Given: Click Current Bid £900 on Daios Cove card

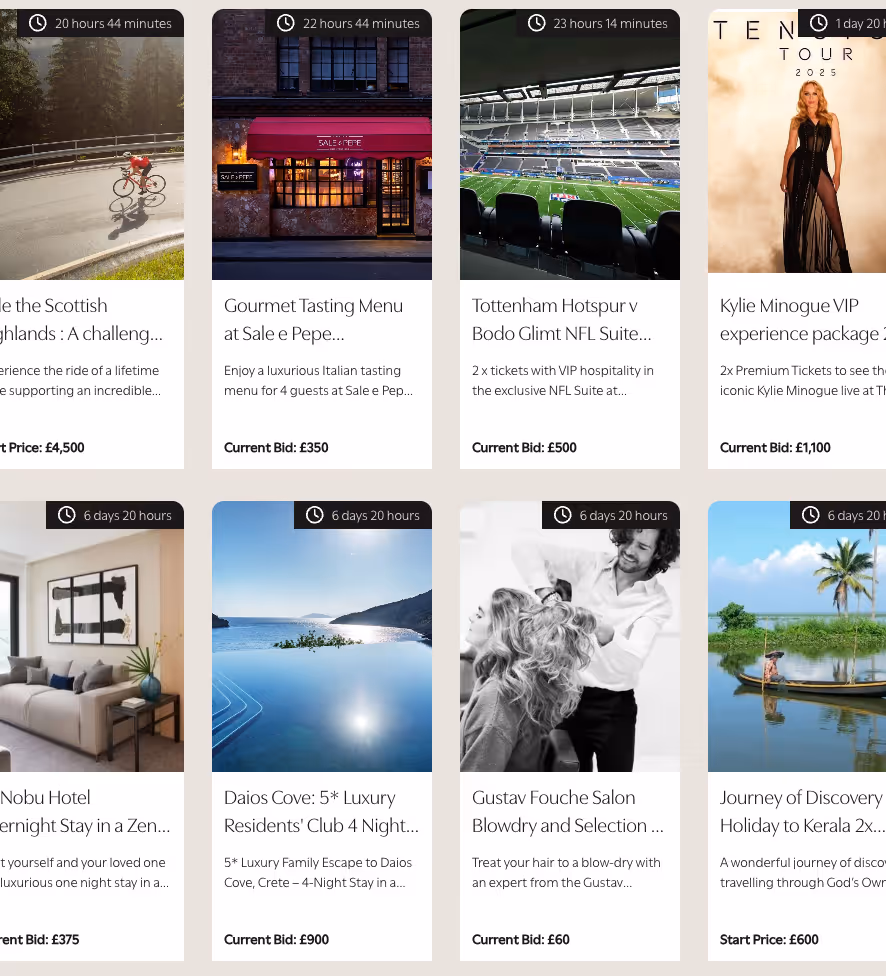Looking at the screenshot, I should (x=276, y=939).
